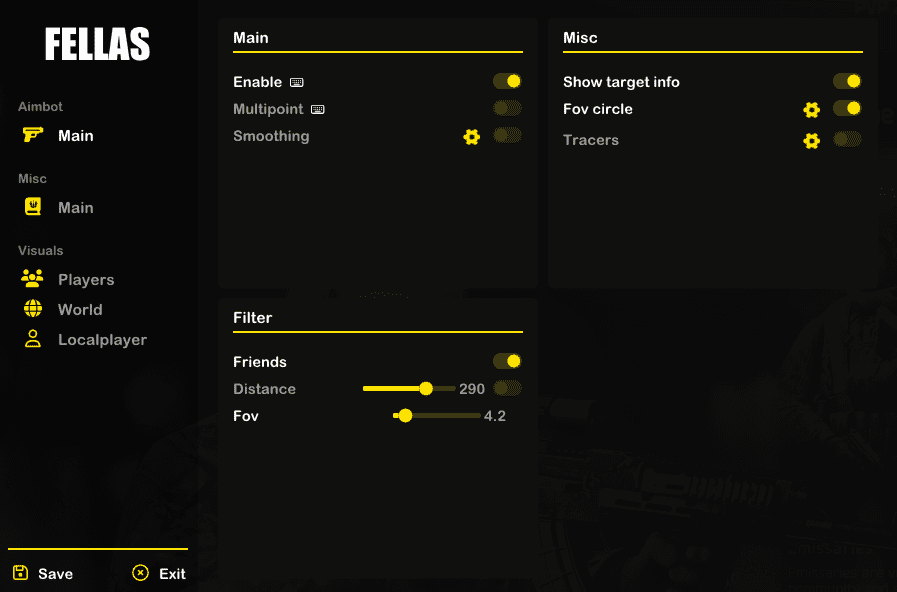Open the Localplayer visuals page
The height and width of the screenshot is (592, 897).
pos(102,340)
